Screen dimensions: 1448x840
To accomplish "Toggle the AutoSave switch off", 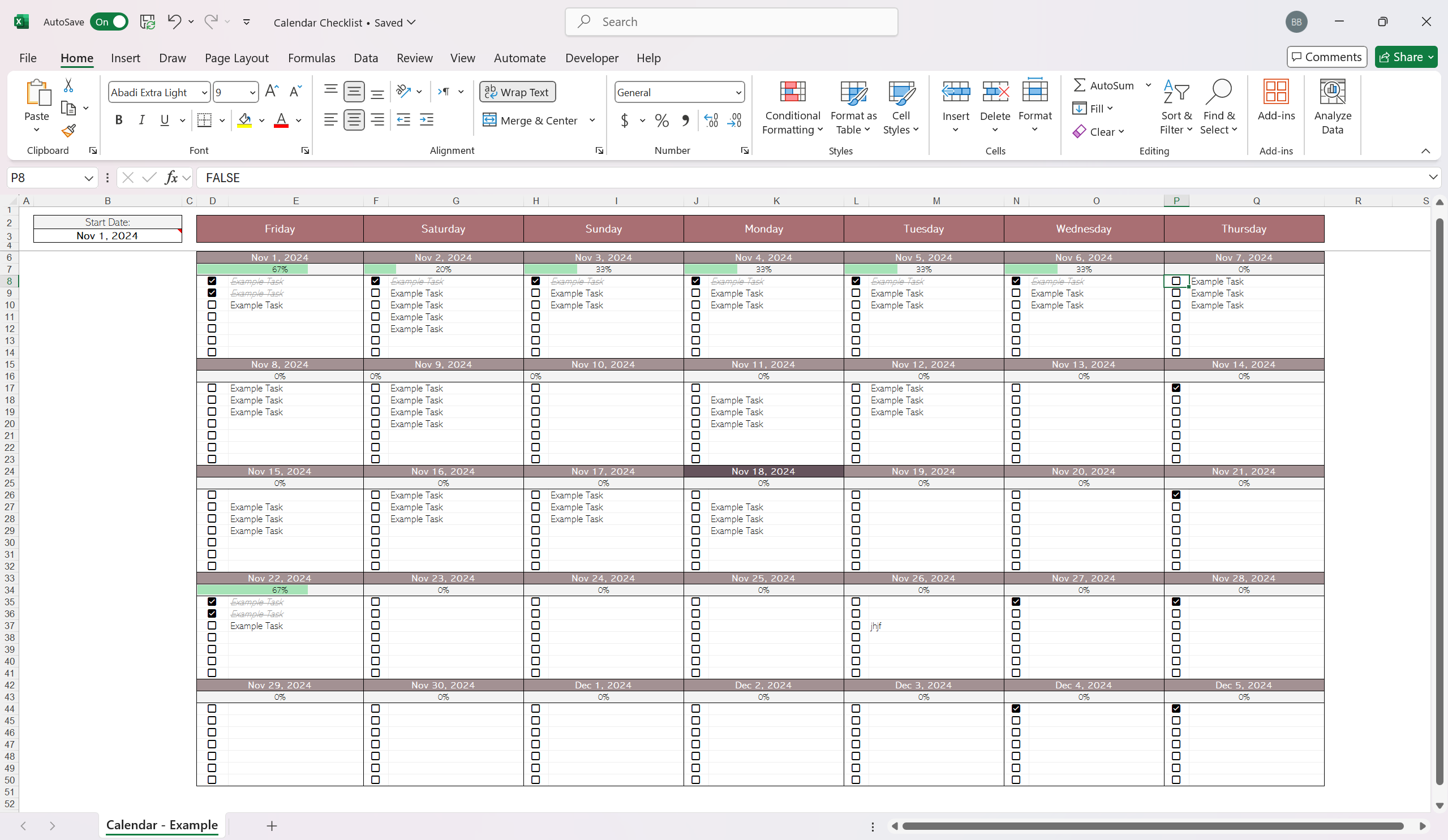I will pyautogui.click(x=109, y=22).
